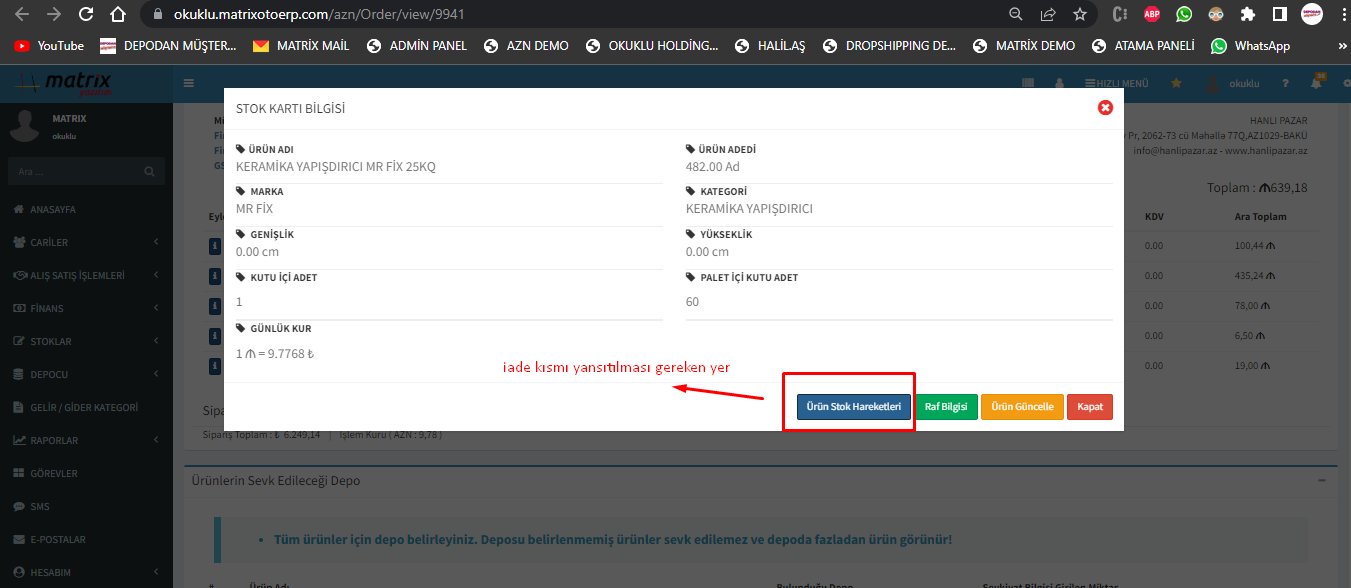Click the browser home icon
The height and width of the screenshot is (588, 1351).
[x=118, y=14]
